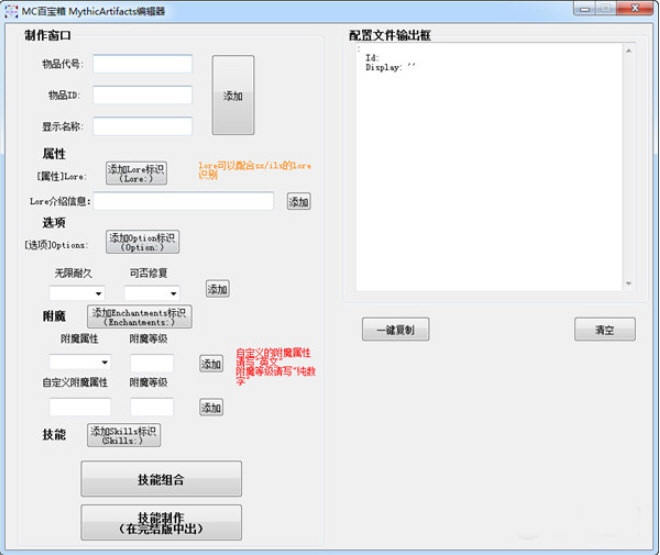This screenshot has height=555, width=660.
Task: Click the 自定义附魔属性 input field
Action: (80, 407)
